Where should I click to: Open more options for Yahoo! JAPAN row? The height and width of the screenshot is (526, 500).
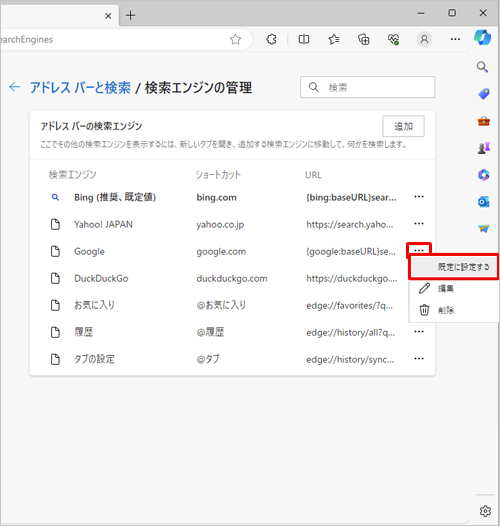click(x=419, y=224)
